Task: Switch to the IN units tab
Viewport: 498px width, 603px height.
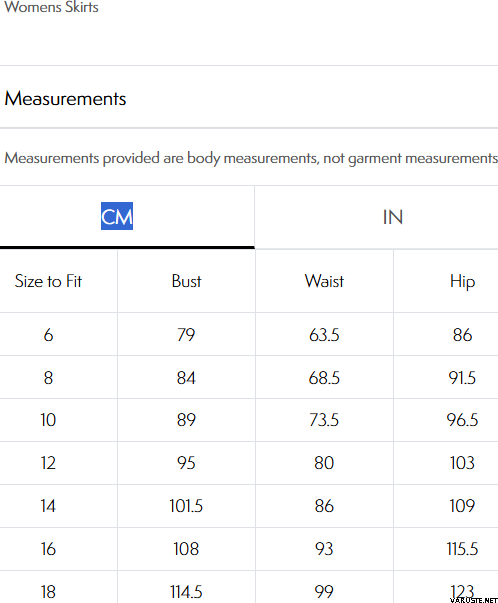Action: tap(393, 217)
